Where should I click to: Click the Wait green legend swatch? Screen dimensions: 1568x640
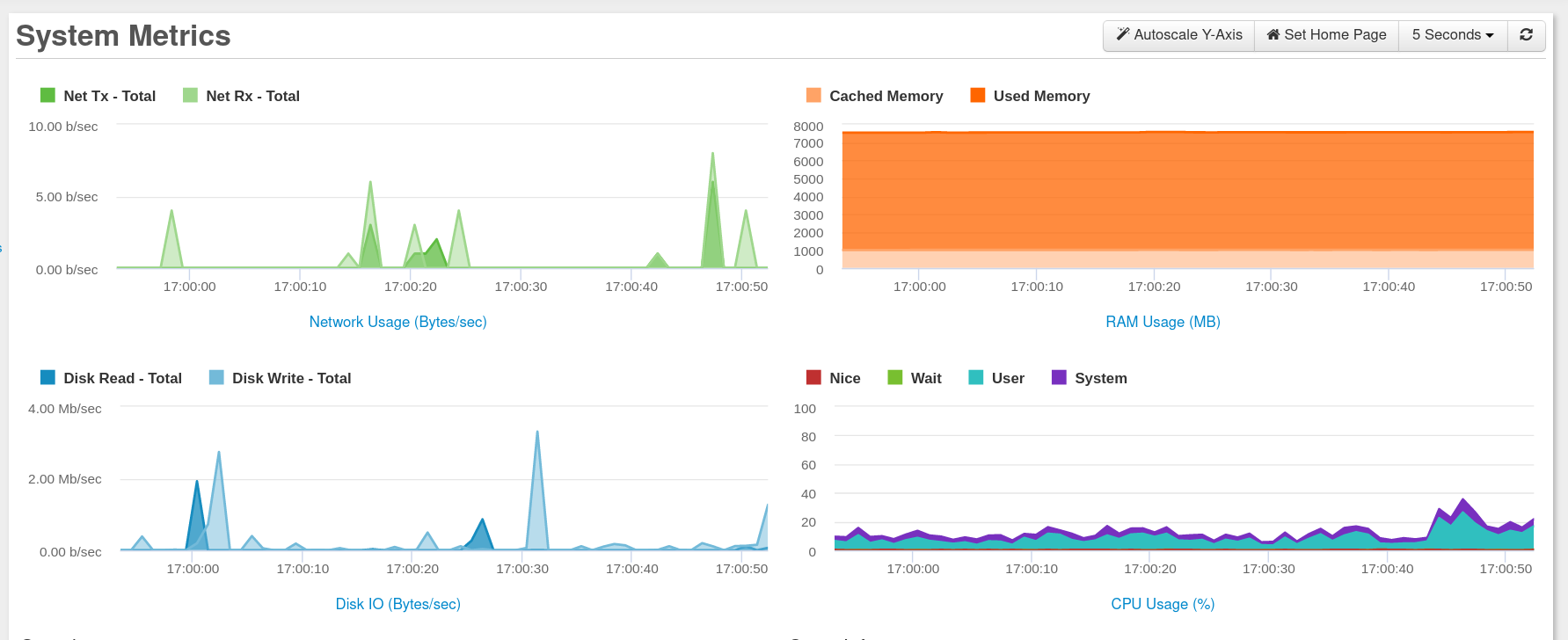[x=895, y=377]
